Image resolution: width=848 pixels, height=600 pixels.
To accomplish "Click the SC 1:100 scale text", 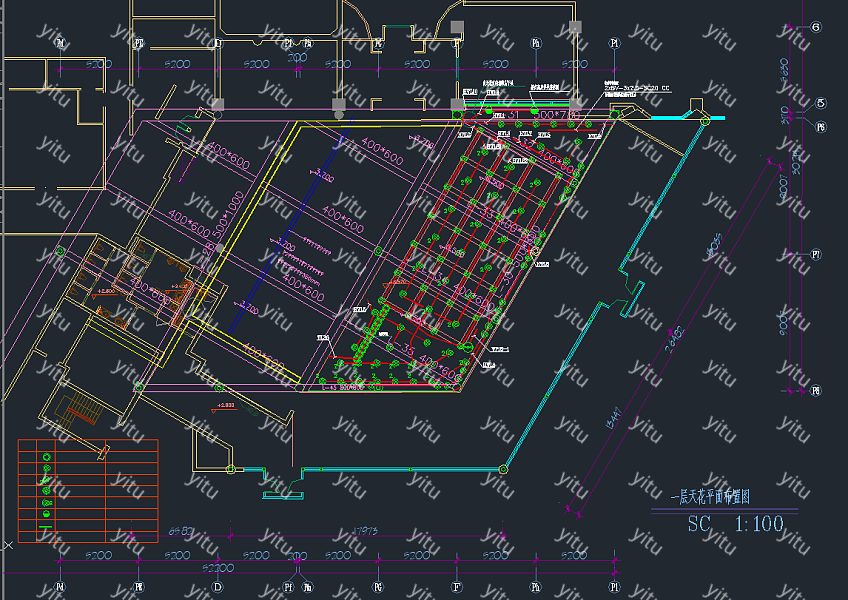I will [736, 524].
